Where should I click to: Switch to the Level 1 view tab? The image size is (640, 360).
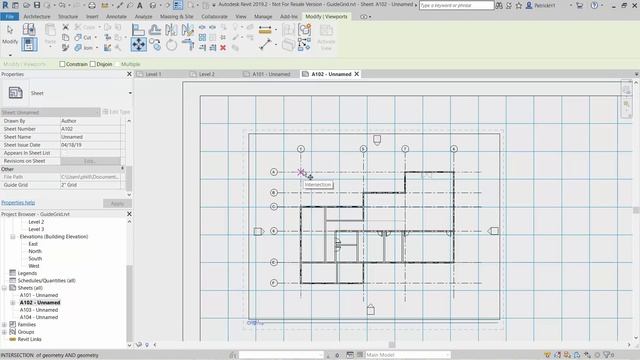pos(153,74)
